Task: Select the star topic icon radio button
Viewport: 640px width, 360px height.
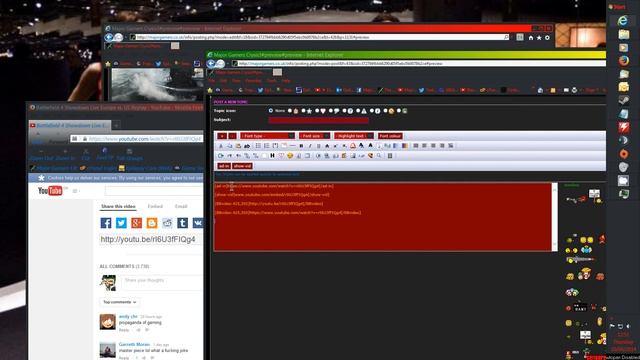Action: [303, 111]
